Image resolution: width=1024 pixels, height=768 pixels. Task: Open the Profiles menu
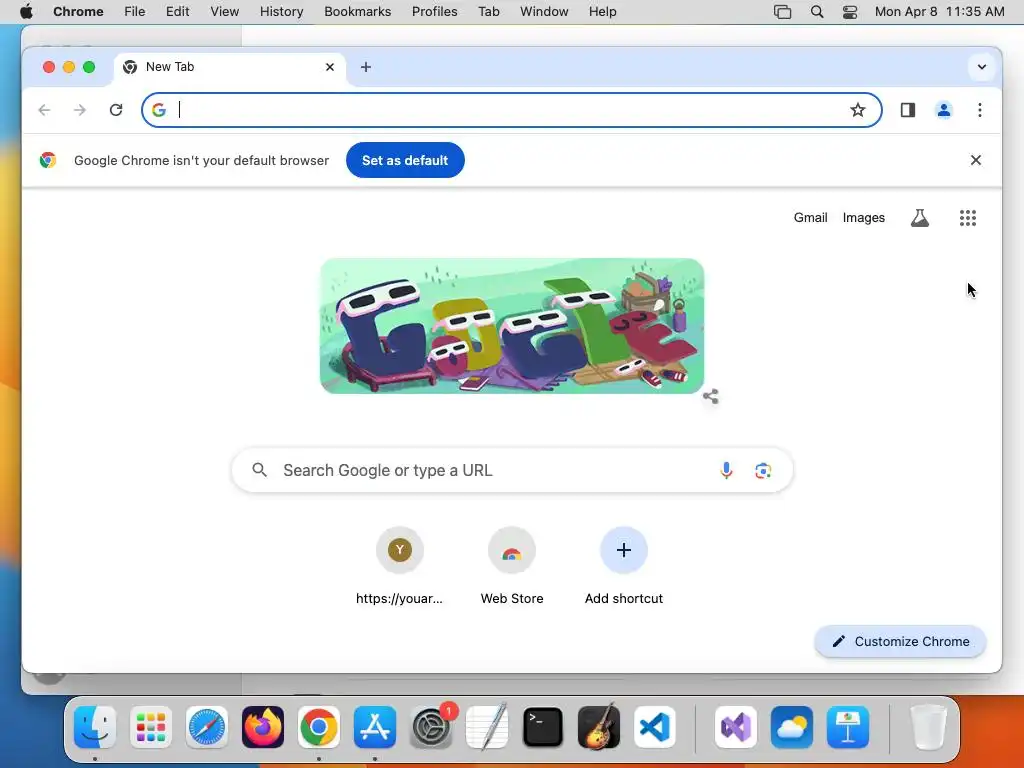tap(434, 12)
